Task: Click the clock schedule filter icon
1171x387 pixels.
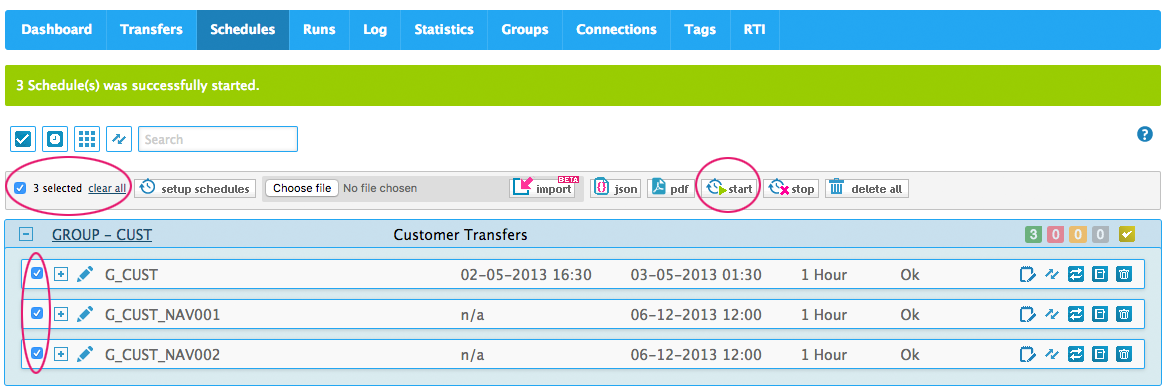Action: tap(55, 139)
